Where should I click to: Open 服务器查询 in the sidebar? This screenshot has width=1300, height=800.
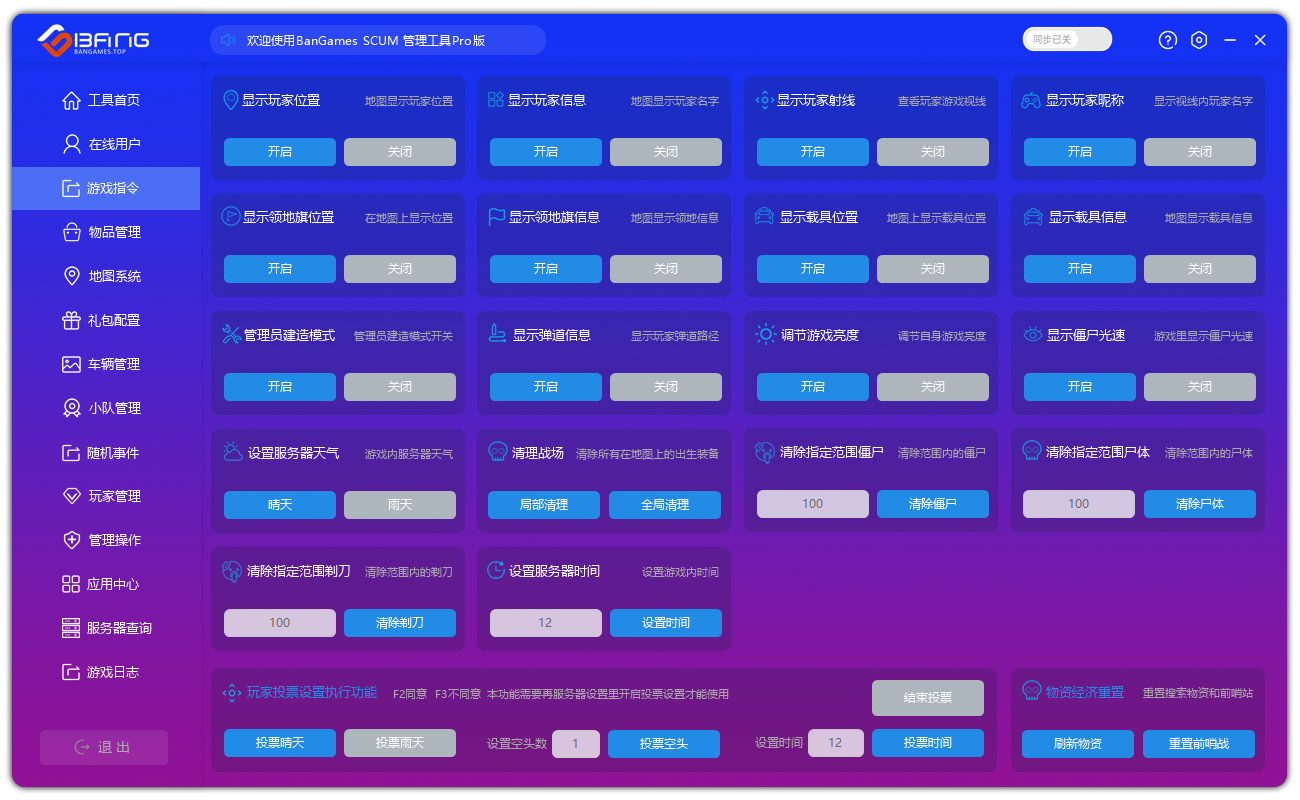(x=119, y=628)
